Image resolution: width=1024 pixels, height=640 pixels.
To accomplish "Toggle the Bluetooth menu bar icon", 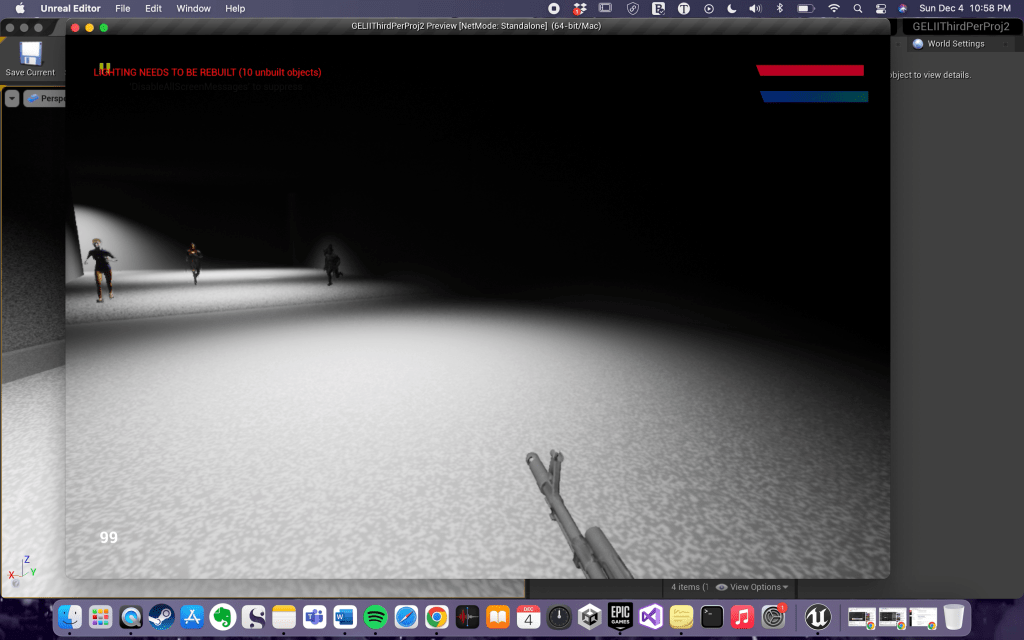I will click(781, 8).
